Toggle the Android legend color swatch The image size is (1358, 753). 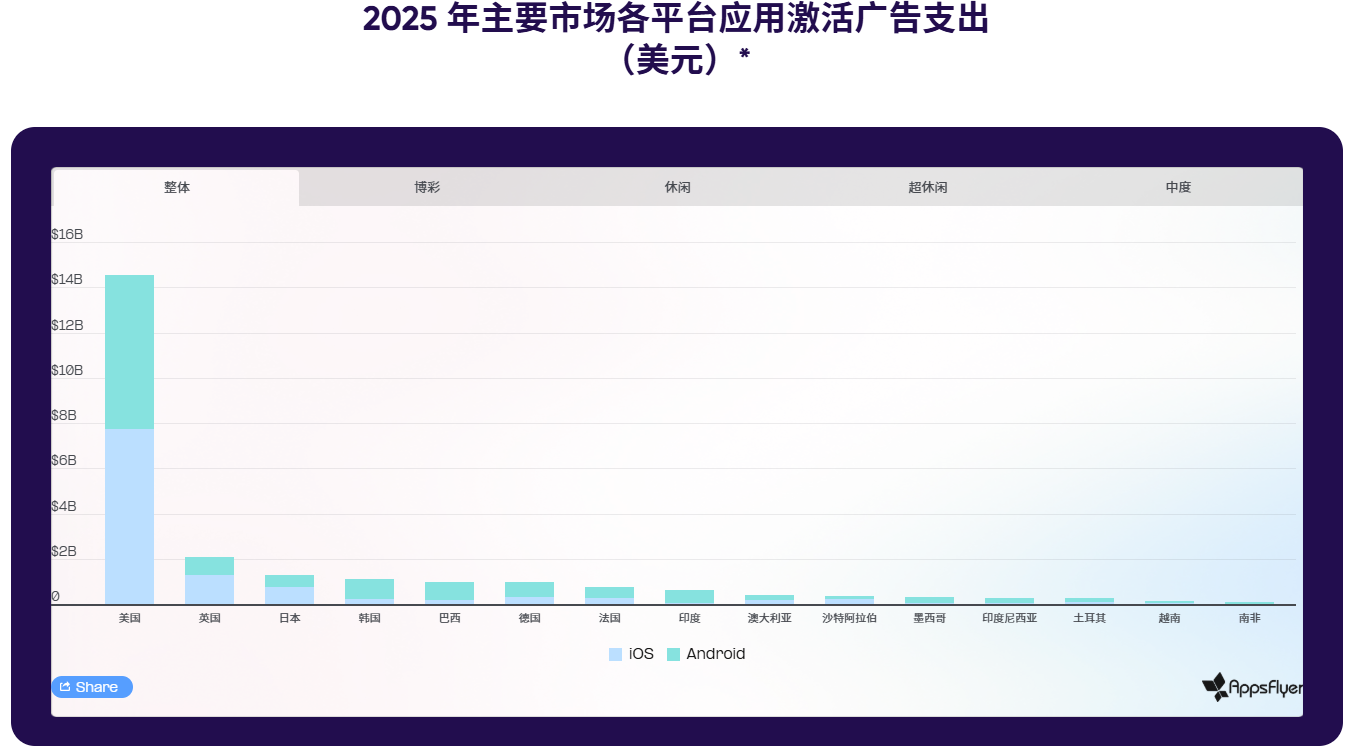673,654
